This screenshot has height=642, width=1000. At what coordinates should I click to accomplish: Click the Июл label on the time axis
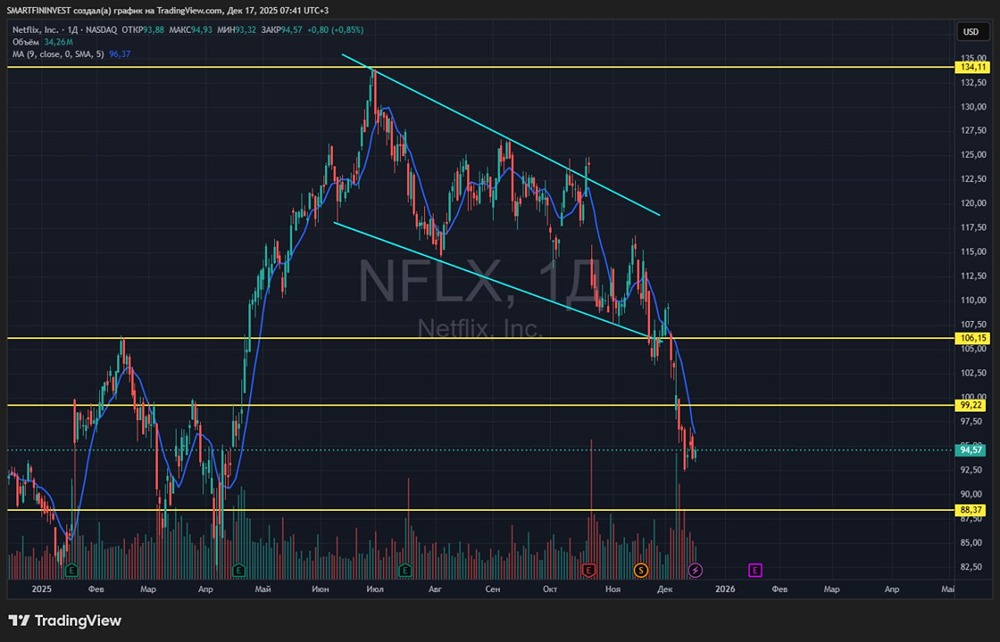(375, 589)
